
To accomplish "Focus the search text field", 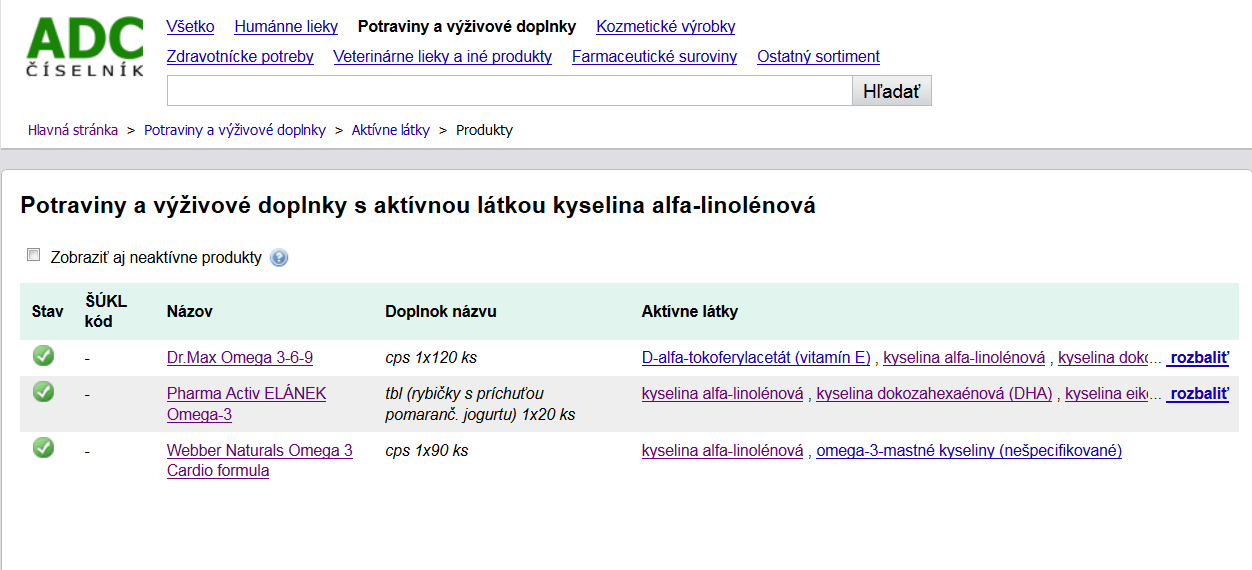I will (x=509, y=91).
